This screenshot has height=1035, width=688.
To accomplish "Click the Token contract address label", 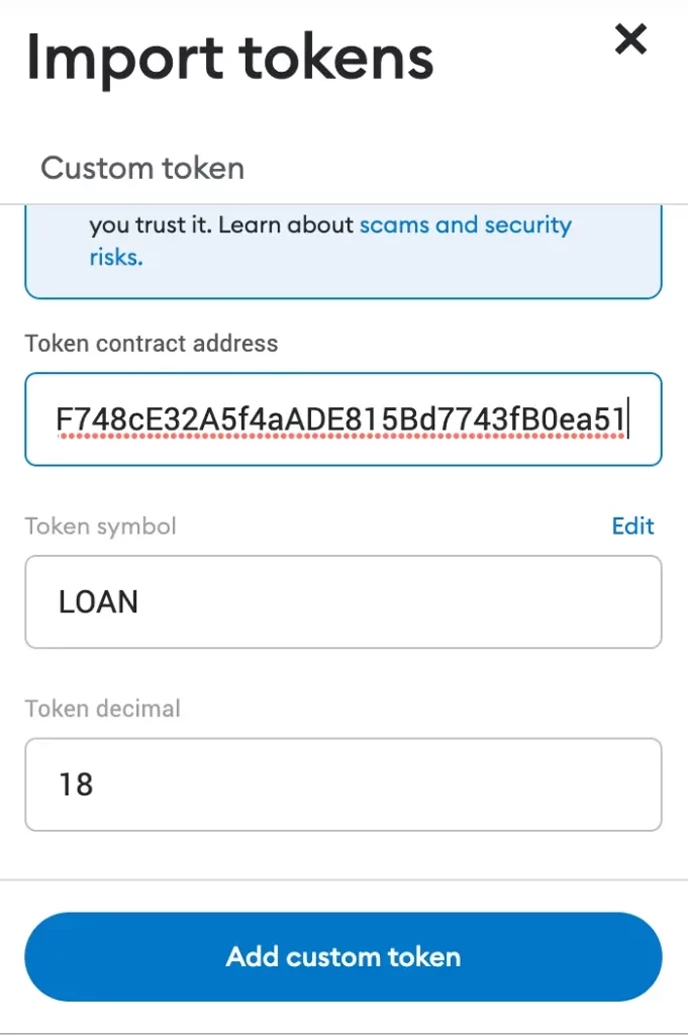I will (151, 343).
